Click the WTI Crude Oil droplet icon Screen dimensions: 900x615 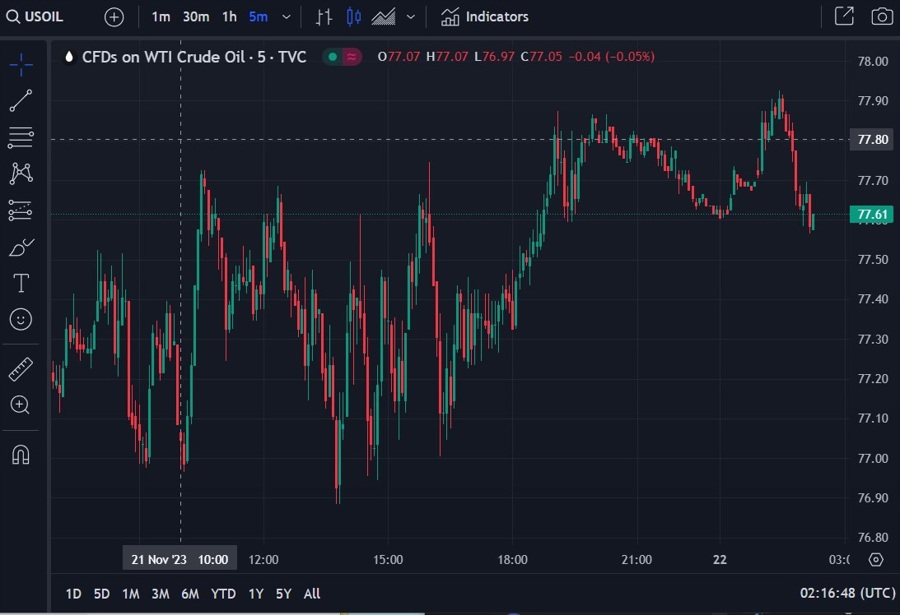(69, 57)
